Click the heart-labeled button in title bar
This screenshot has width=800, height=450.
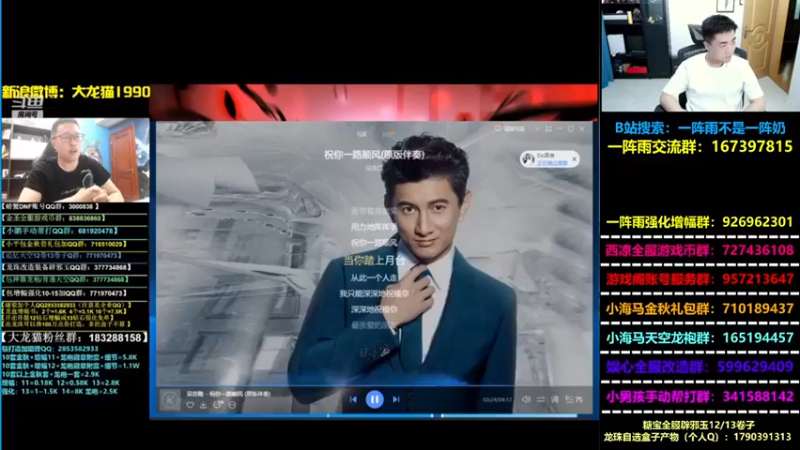tap(510, 129)
